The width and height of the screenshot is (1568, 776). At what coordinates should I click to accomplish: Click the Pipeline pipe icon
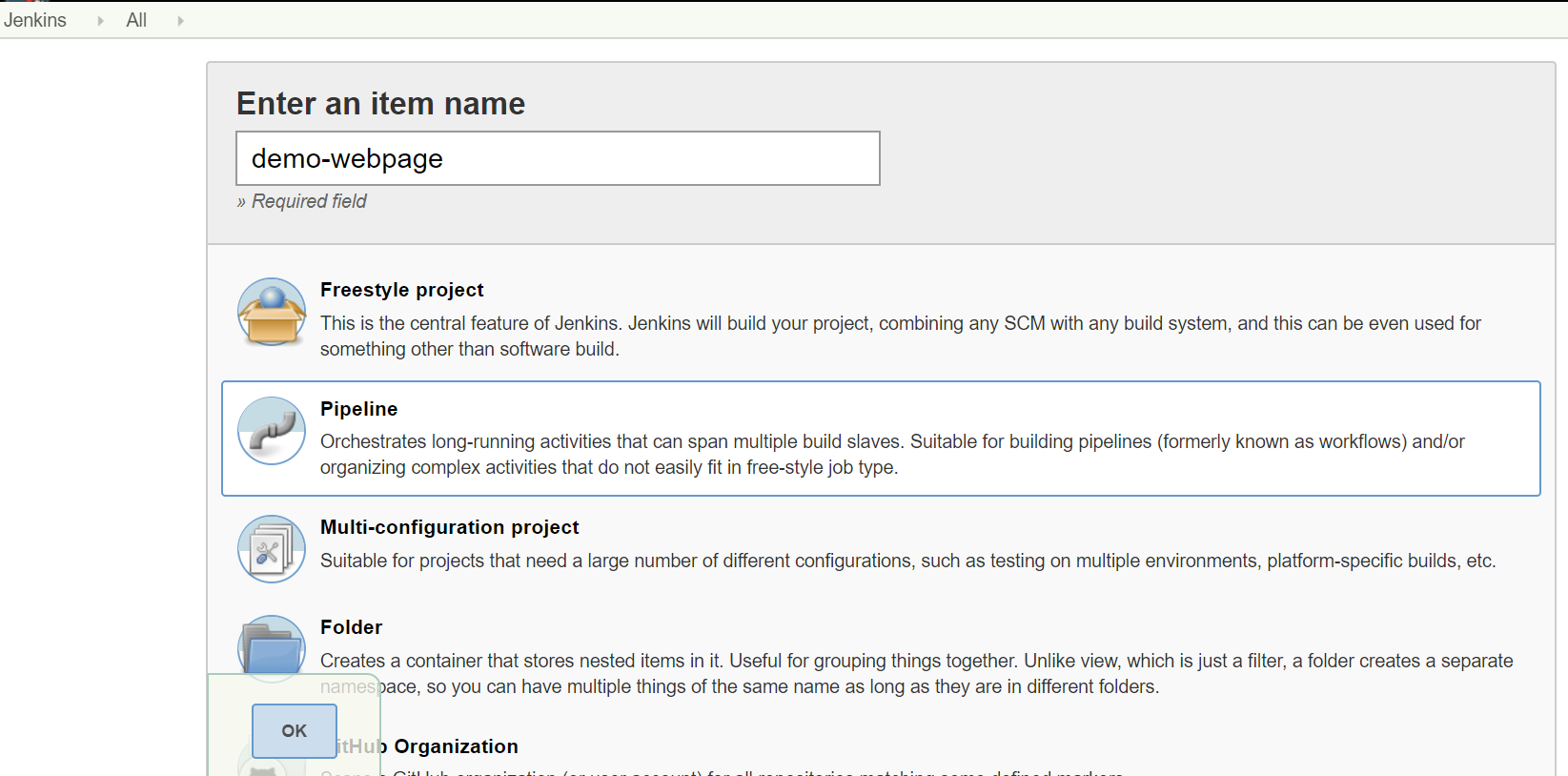272,431
